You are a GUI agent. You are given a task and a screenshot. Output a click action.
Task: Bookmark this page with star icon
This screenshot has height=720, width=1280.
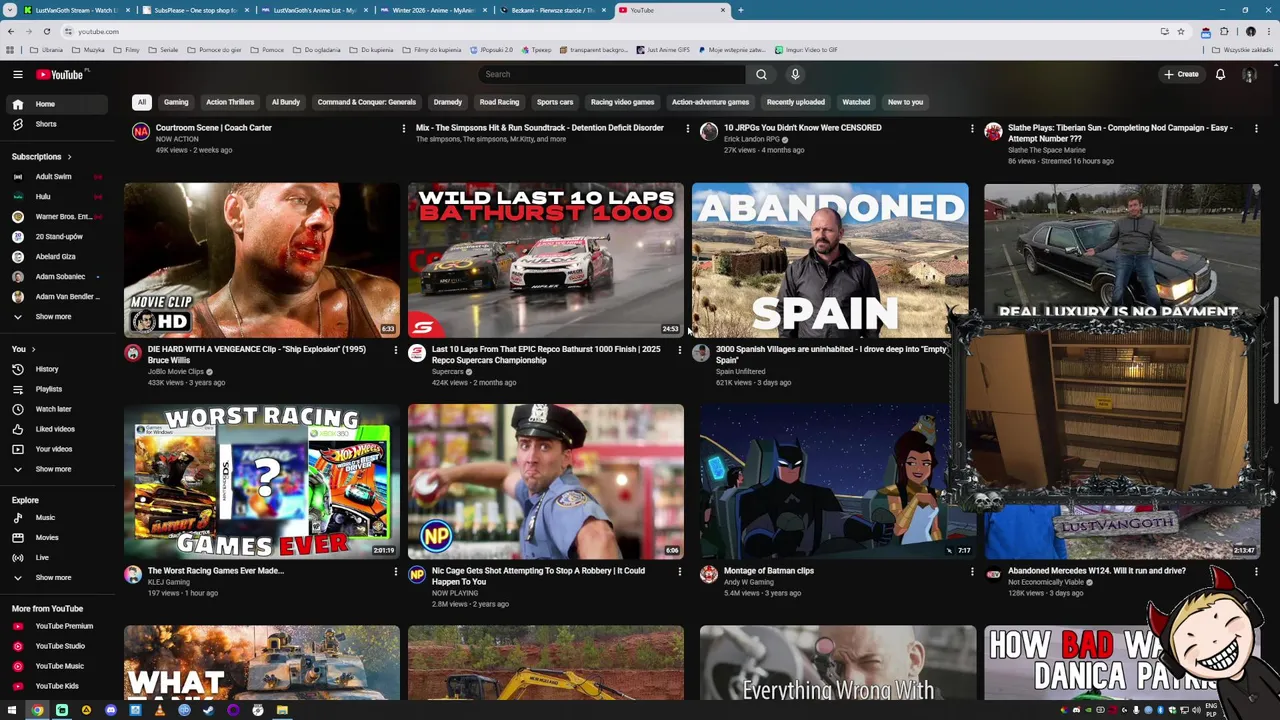1181,31
